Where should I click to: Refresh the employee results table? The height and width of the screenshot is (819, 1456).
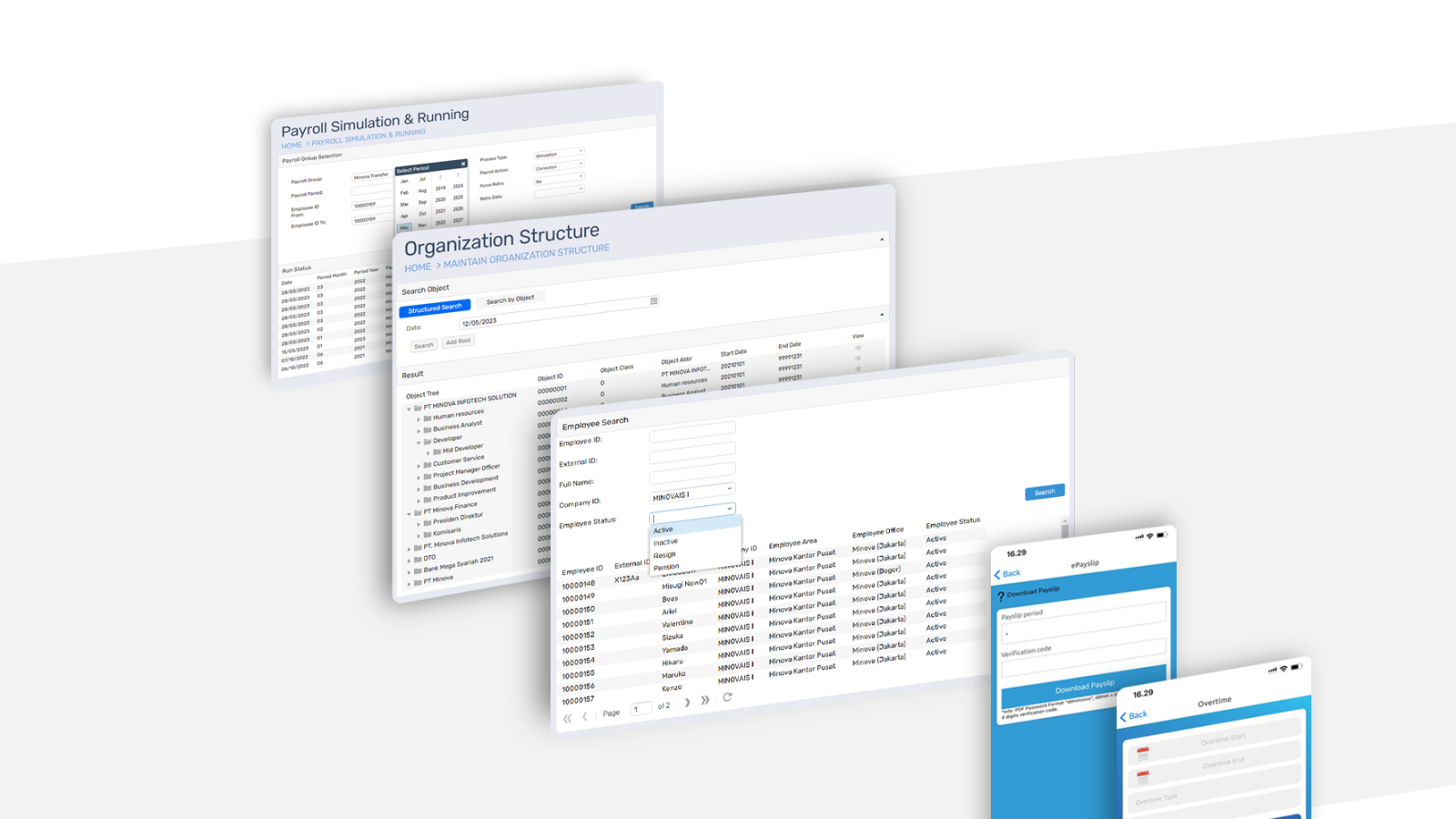click(x=727, y=697)
